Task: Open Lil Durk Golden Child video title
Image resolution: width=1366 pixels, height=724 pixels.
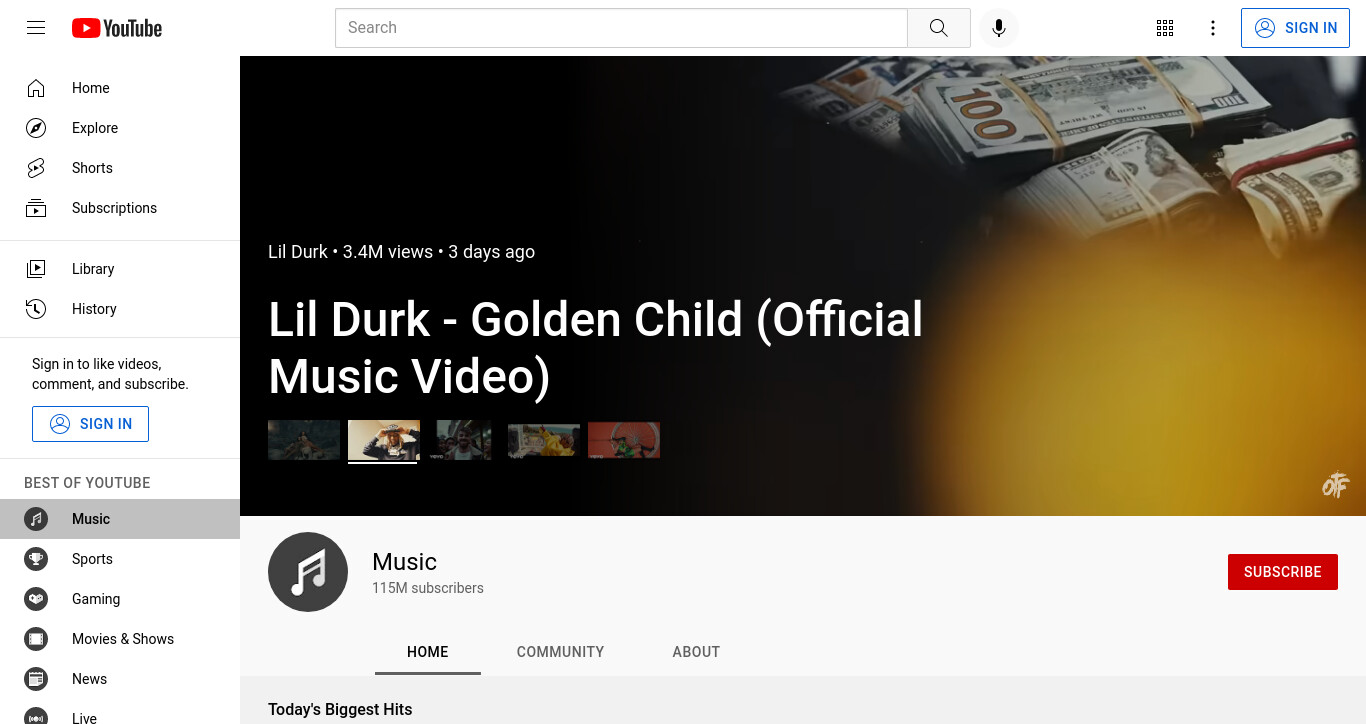Action: click(596, 348)
